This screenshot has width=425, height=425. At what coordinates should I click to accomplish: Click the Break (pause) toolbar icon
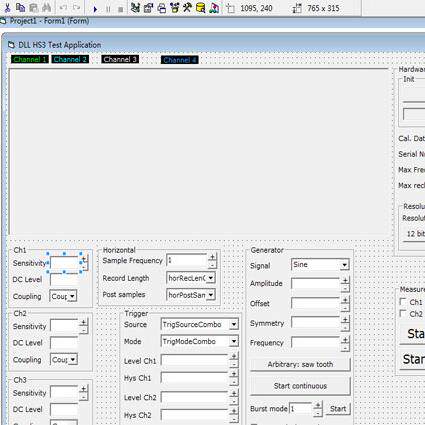pos(108,9)
